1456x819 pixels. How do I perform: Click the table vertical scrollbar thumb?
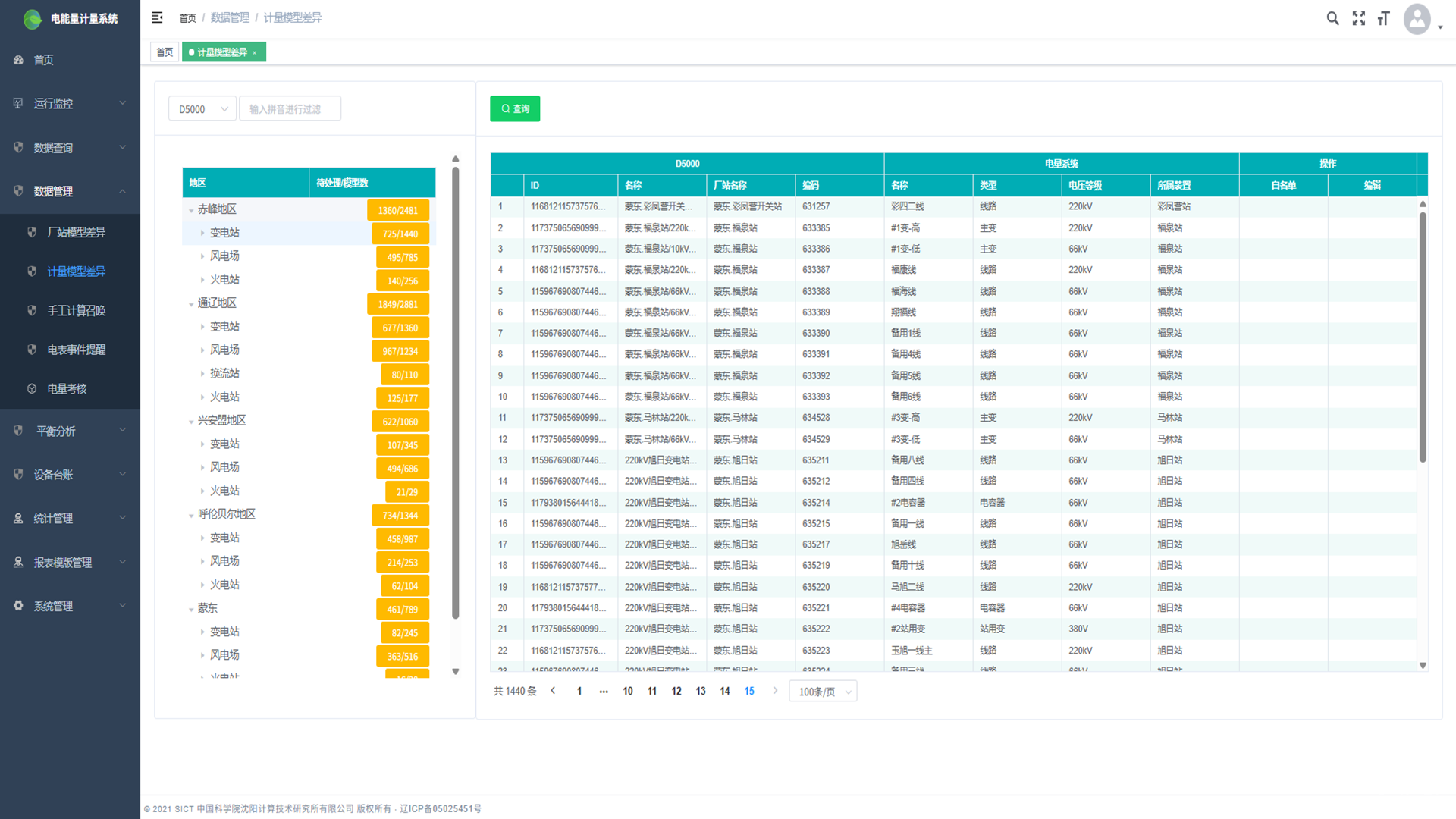coord(1423,337)
